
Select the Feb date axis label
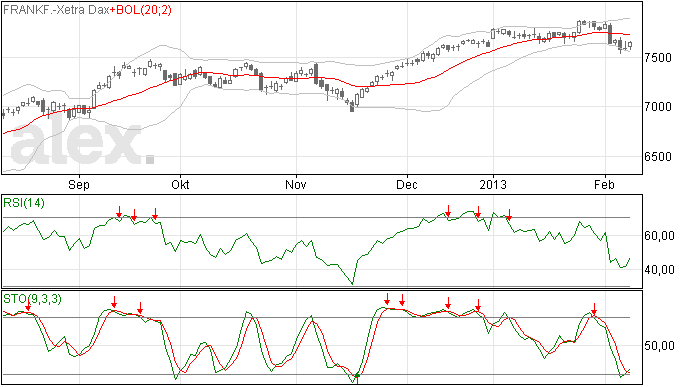(x=604, y=184)
